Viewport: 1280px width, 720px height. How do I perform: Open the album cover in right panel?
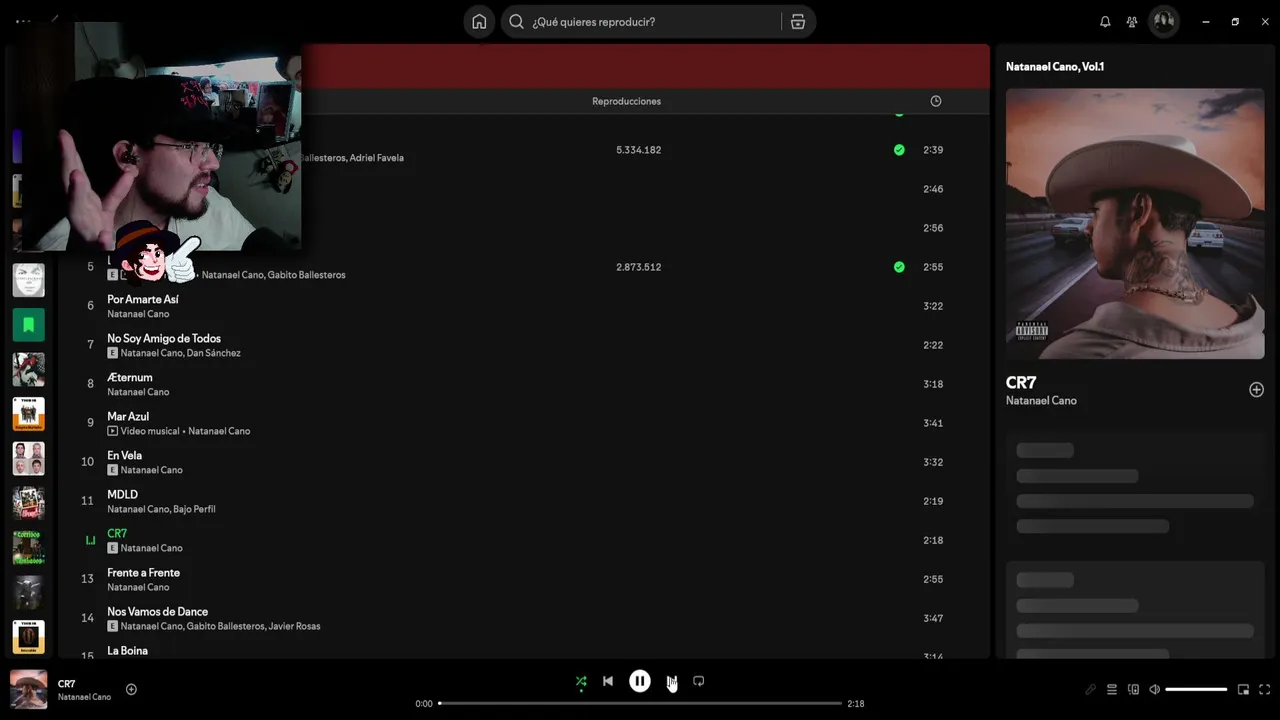(x=1135, y=223)
